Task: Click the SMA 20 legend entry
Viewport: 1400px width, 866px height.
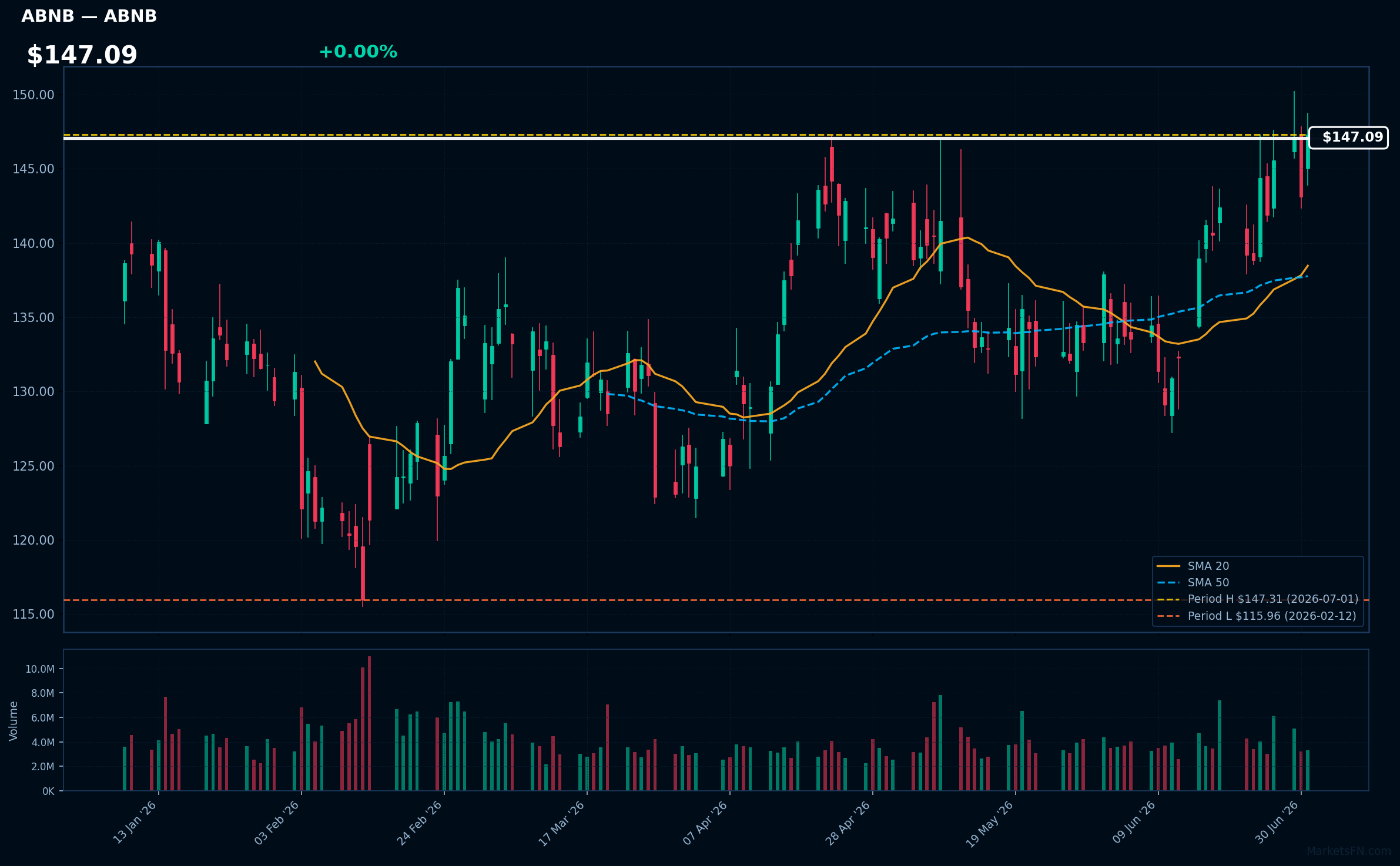Action: click(x=1193, y=566)
